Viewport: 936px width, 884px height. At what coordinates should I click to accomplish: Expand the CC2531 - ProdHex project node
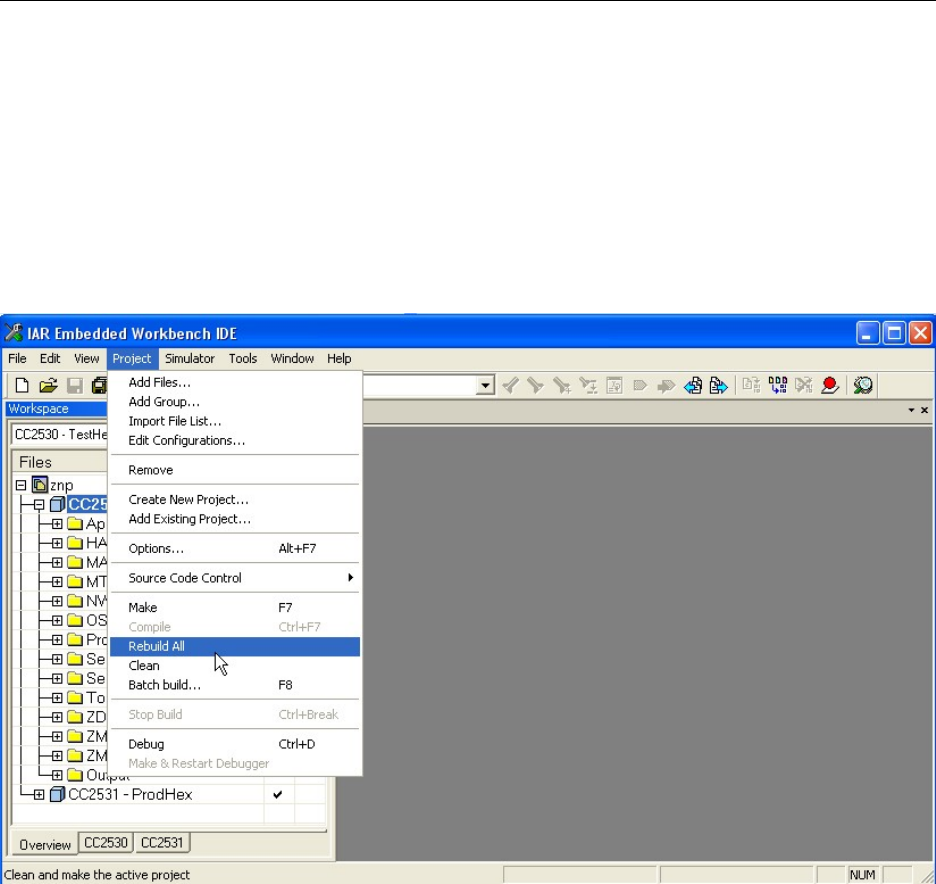39,794
